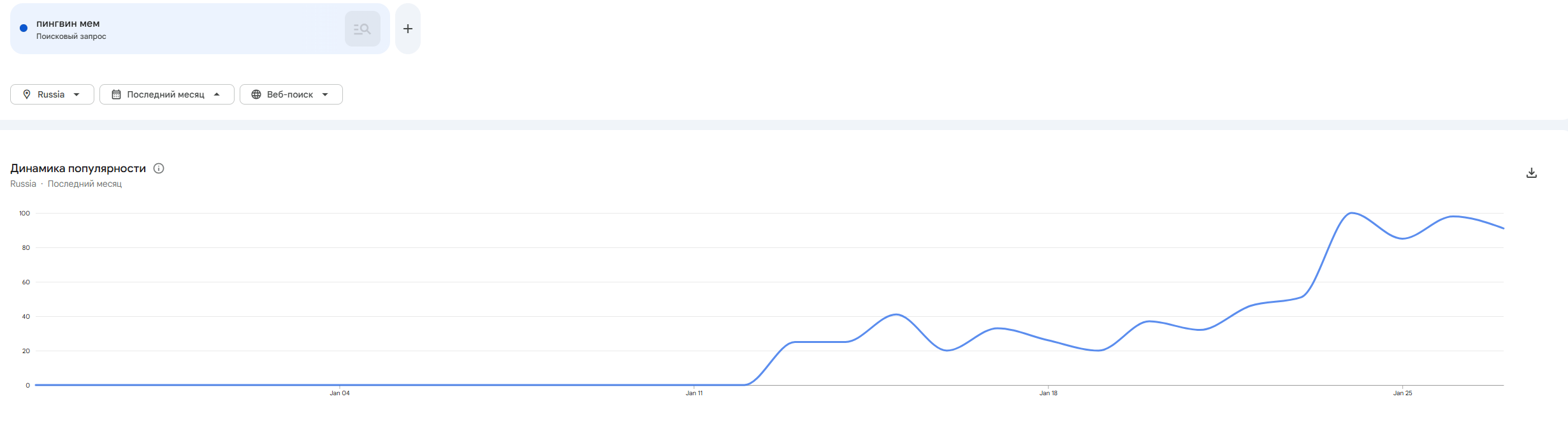The image size is (1568, 422).
Task: Open the Russia region dropdown
Action: tap(52, 94)
